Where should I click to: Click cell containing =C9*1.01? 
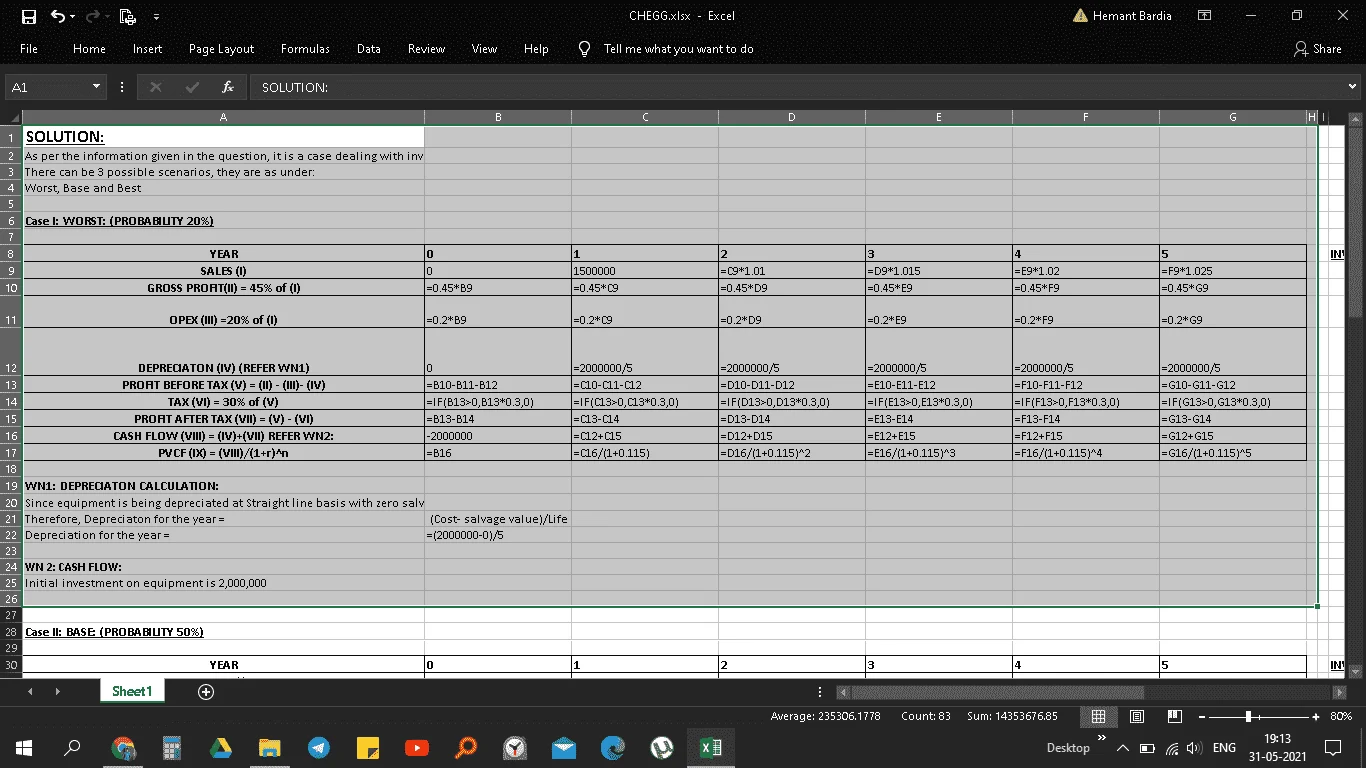792,271
